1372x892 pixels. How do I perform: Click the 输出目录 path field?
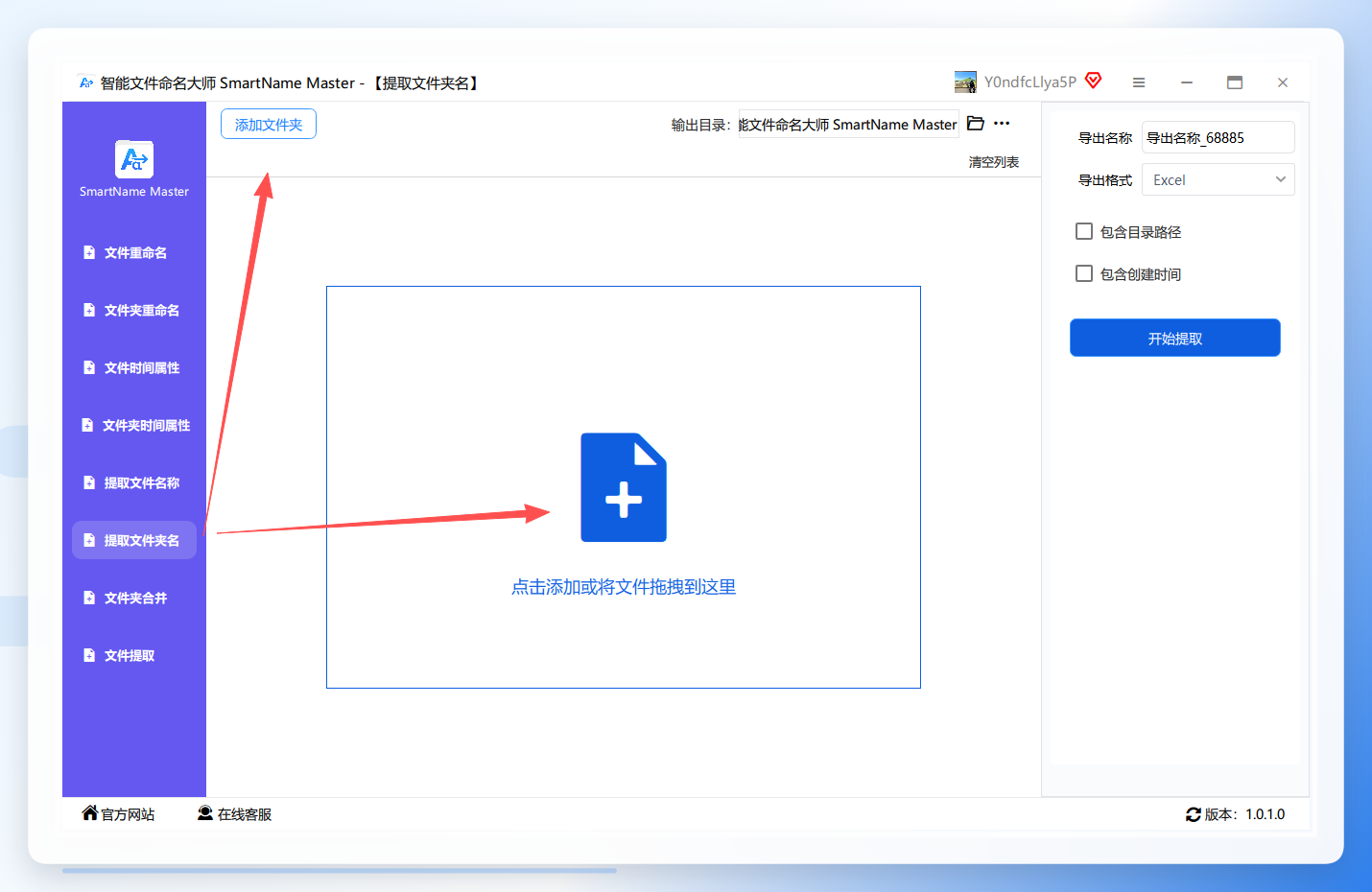[849, 125]
